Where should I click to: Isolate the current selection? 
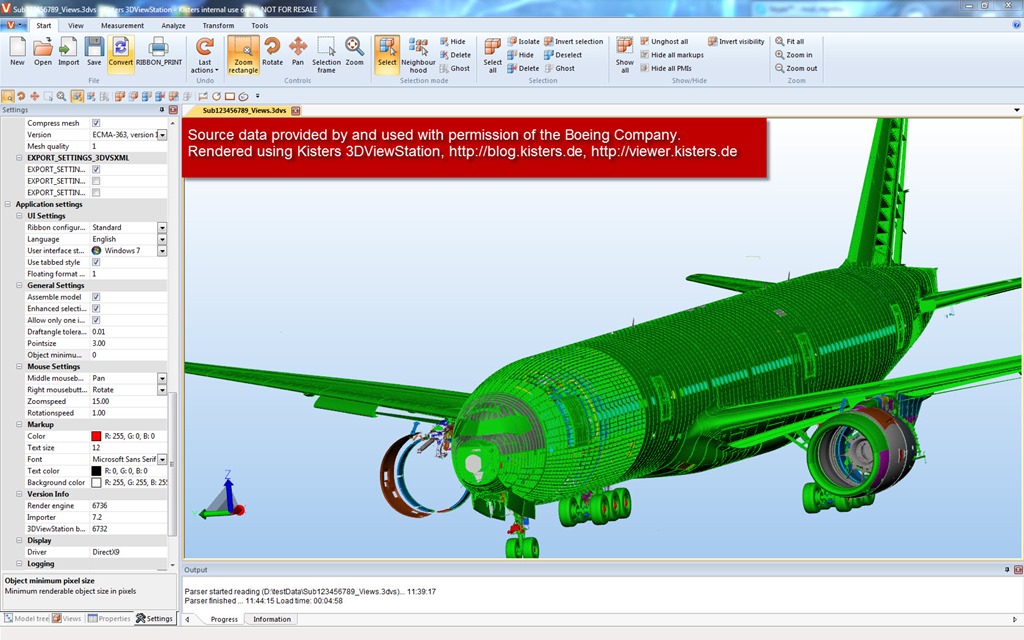[524, 41]
